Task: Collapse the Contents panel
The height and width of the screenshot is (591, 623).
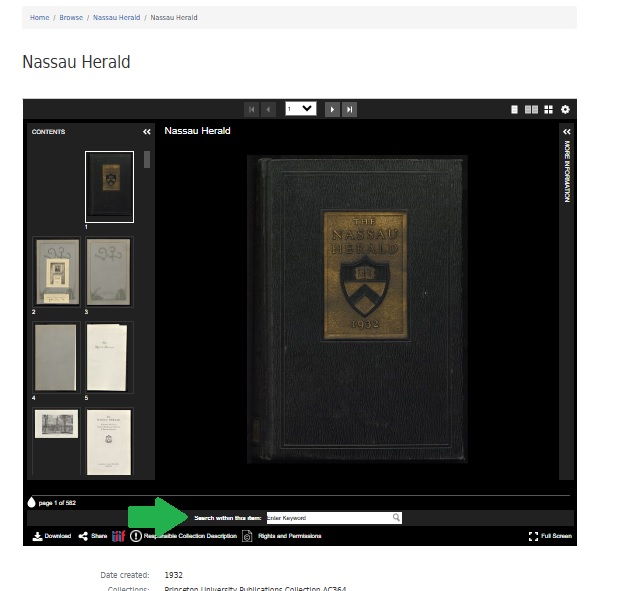Action: pos(147,132)
